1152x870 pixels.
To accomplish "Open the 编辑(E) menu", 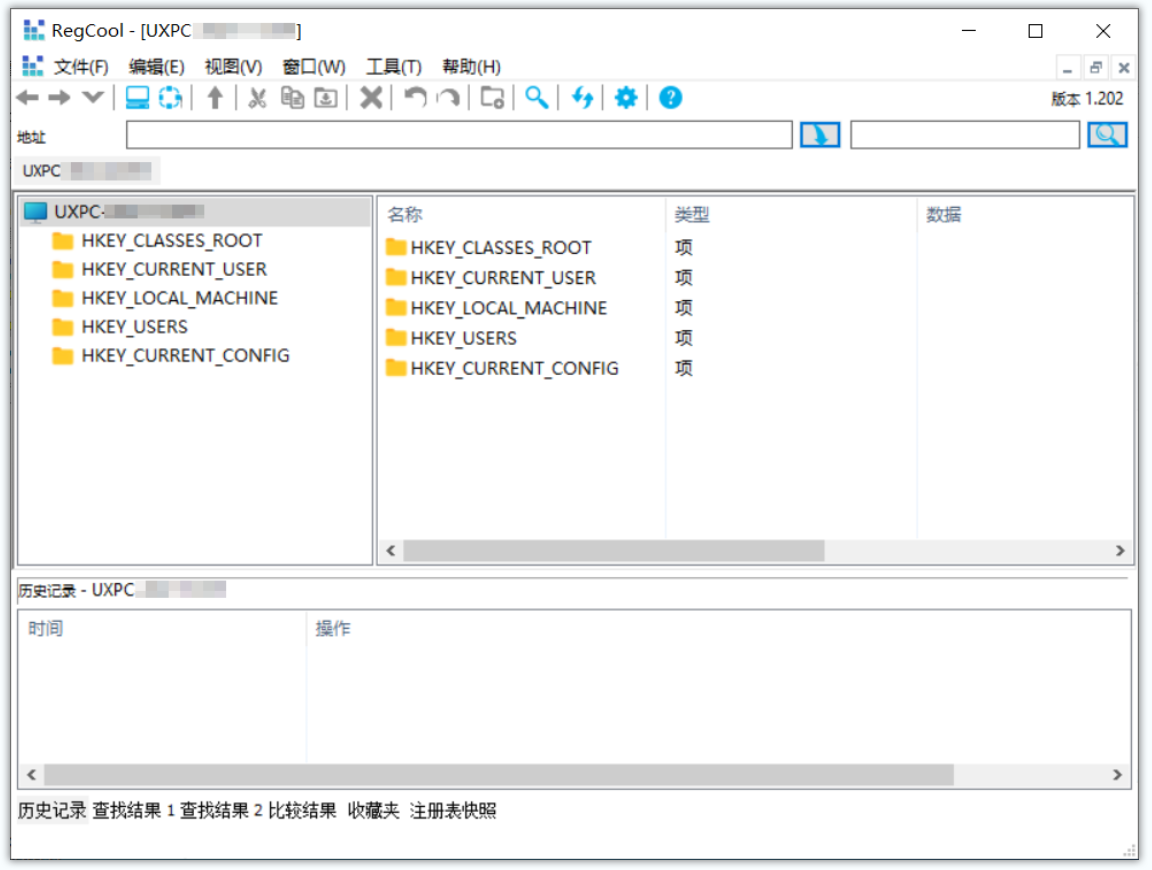I will (x=156, y=67).
